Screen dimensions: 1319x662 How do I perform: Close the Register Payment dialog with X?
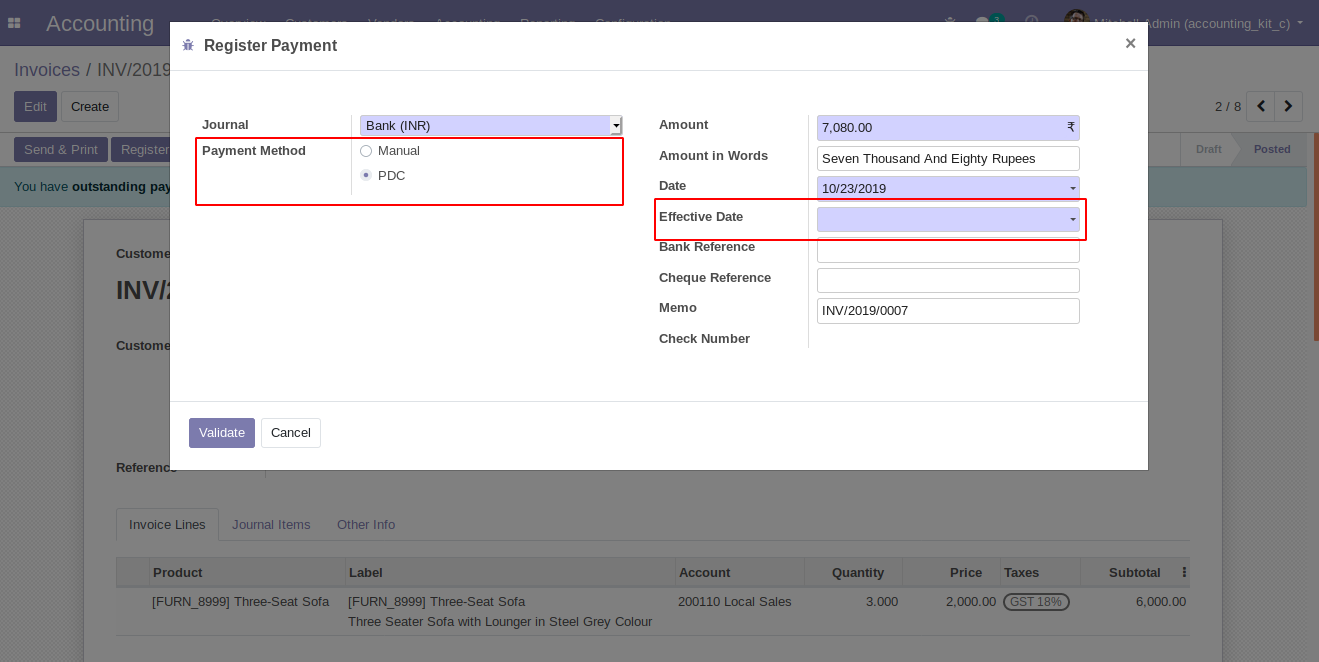tap(1130, 43)
